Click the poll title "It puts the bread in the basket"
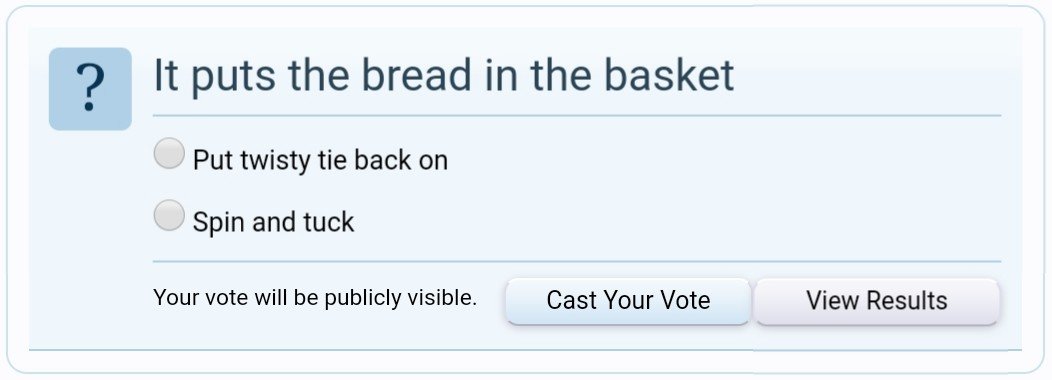 [443, 76]
